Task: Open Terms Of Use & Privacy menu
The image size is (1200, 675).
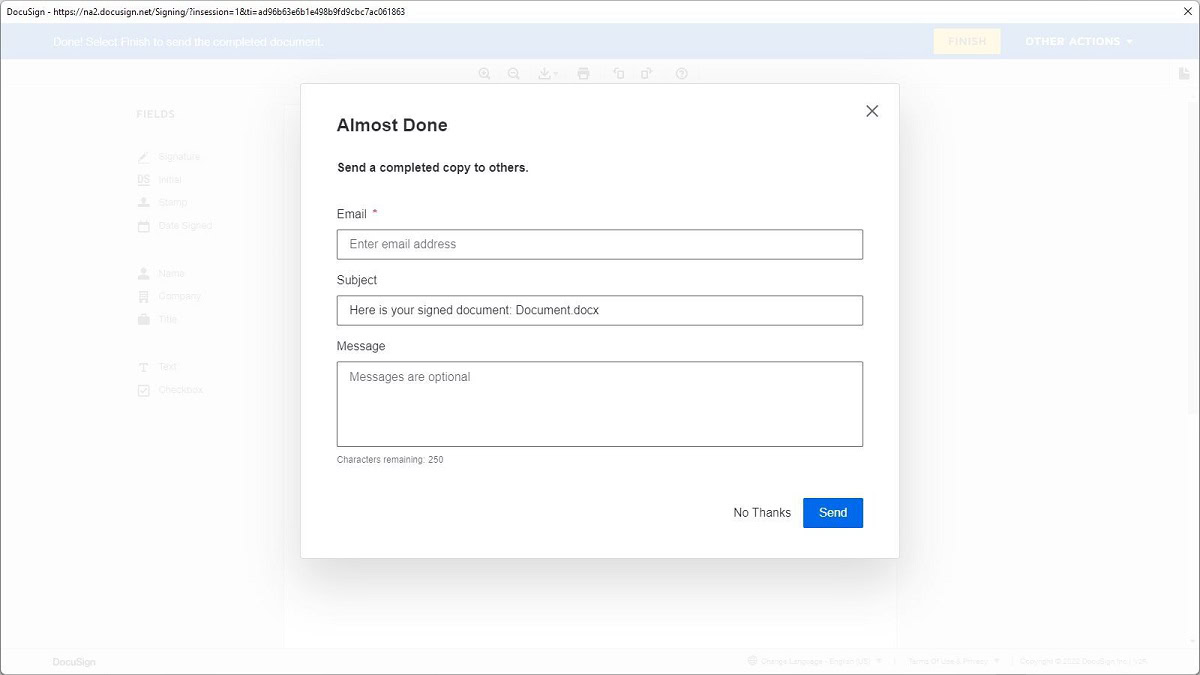Action: pos(953,661)
